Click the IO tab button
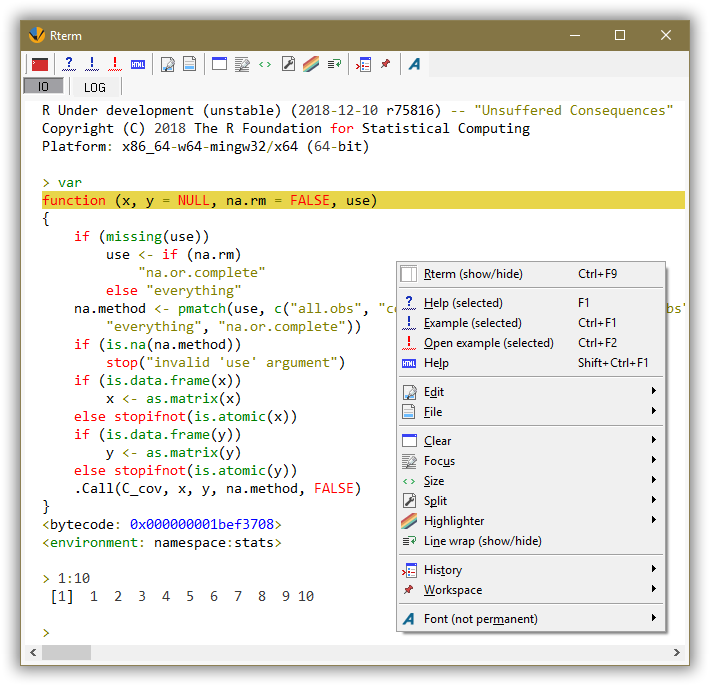This screenshot has height=686, width=710. pos(43,86)
